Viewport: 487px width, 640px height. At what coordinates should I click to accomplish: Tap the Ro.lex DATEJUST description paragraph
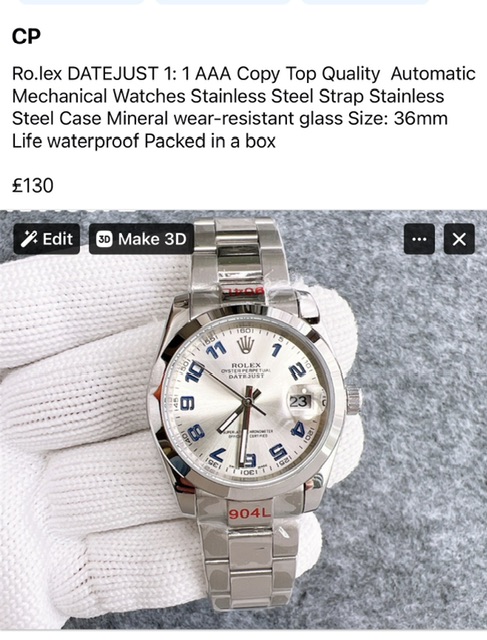(244, 107)
